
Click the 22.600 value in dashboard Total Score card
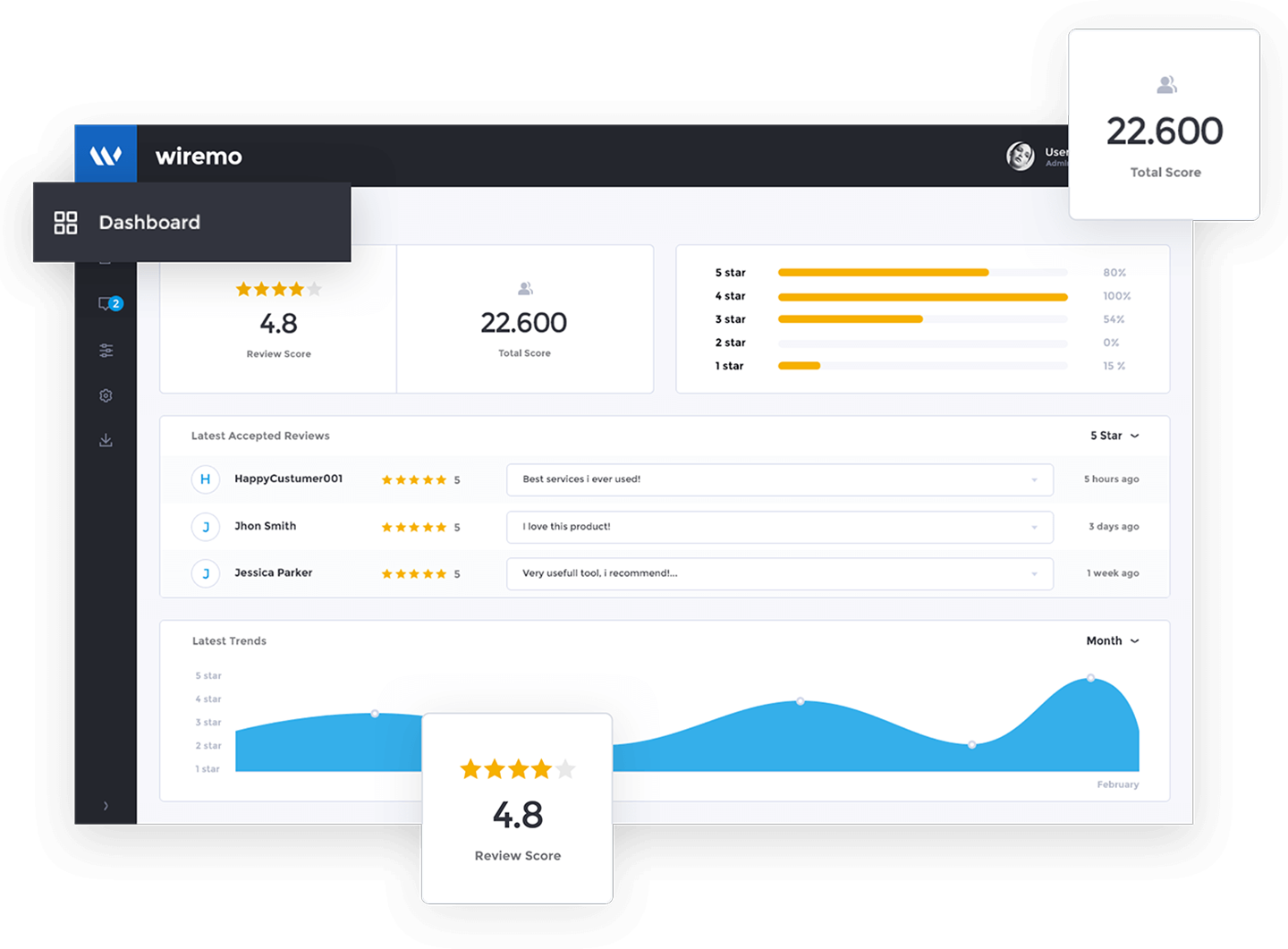[x=524, y=323]
